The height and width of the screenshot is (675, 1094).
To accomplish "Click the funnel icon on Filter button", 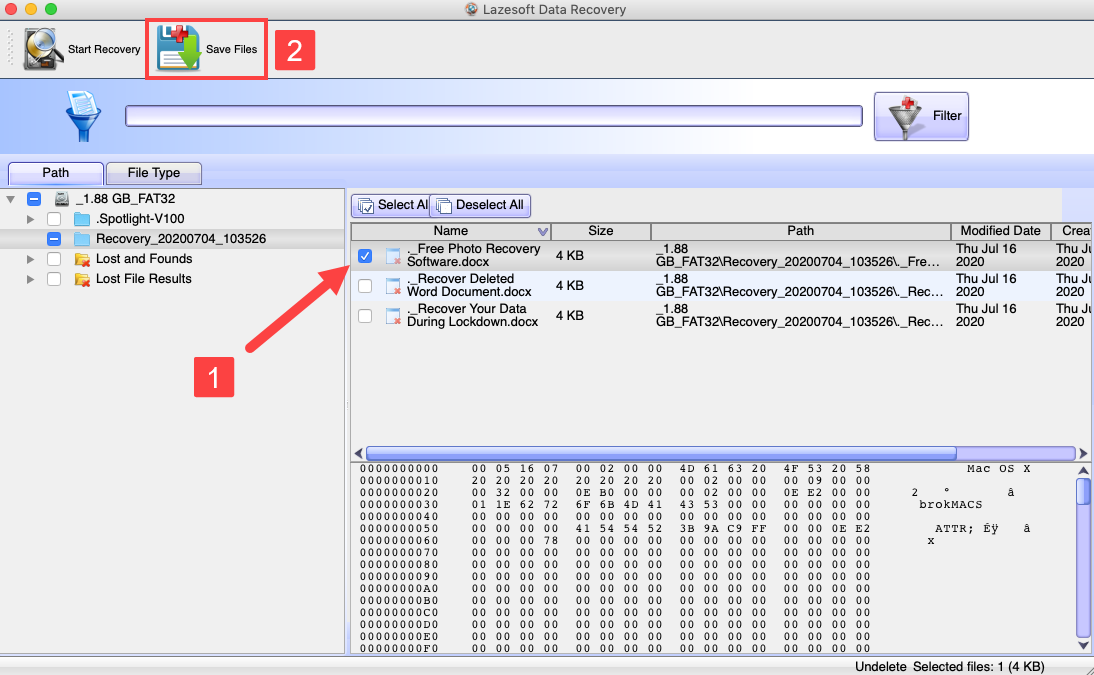I will (x=906, y=117).
